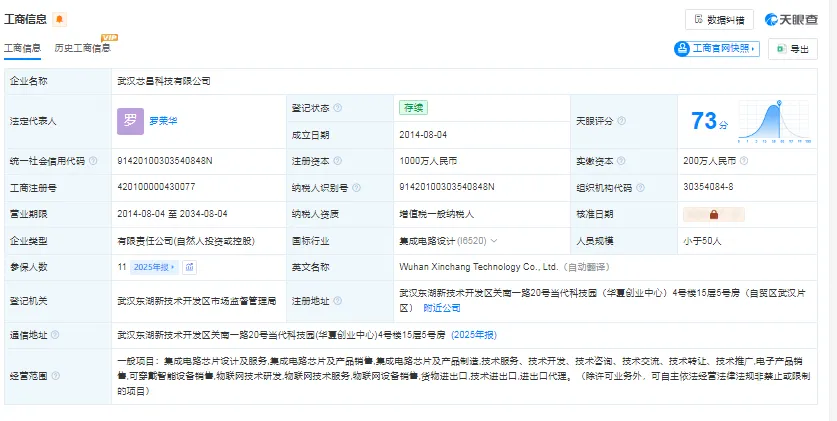Open the (2025年报) link in 通信地址
The width and height of the screenshot is (837, 421).
click(474, 335)
